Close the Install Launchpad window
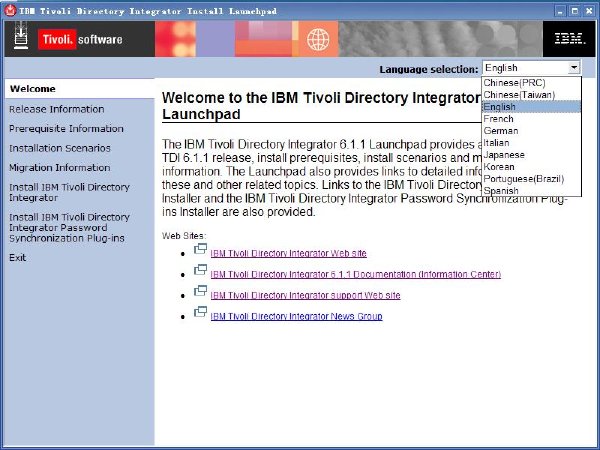The width and height of the screenshot is (600, 450). coord(589,11)
